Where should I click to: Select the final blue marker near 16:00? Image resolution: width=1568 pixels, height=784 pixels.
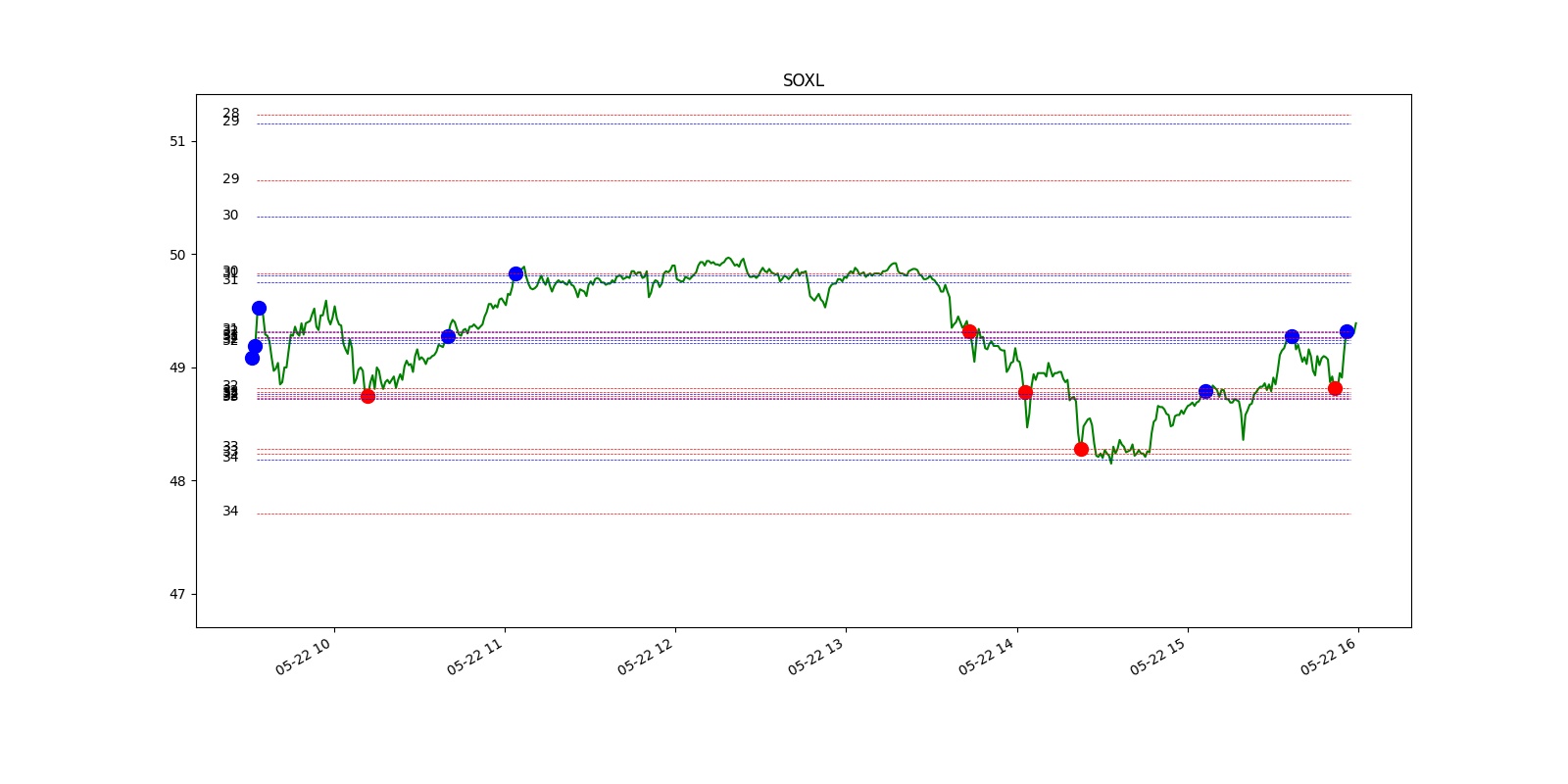pos(1347,331)
